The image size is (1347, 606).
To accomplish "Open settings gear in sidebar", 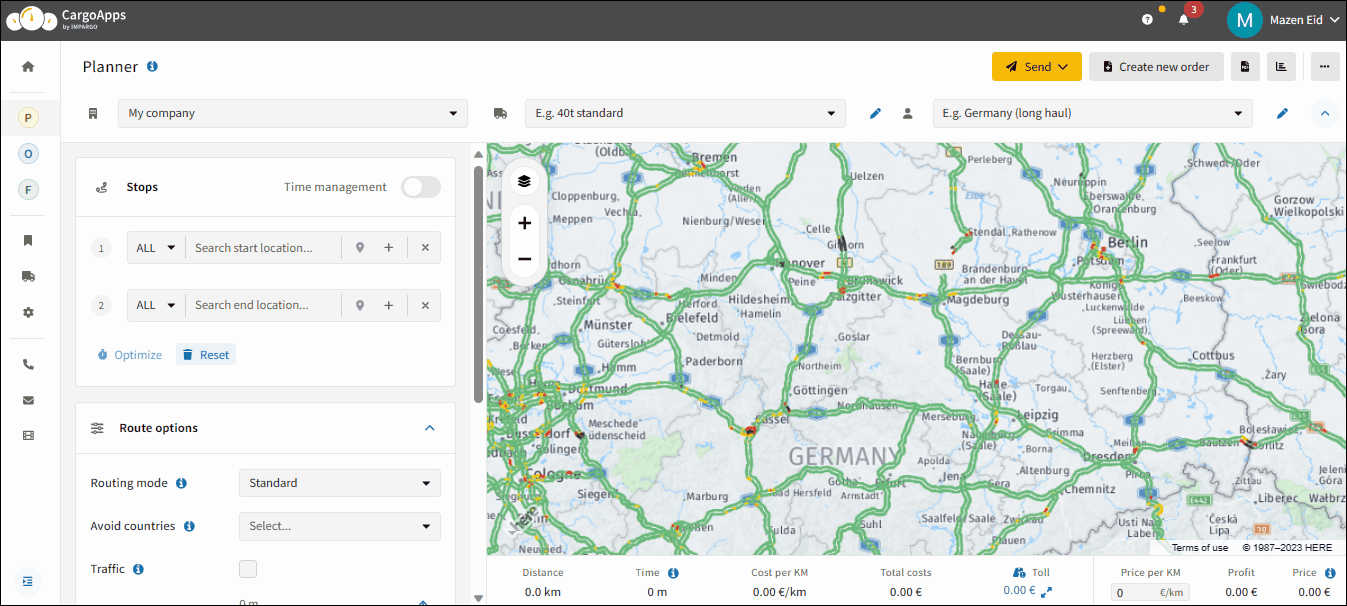I will pyautogui.click(x=28, y=312).
